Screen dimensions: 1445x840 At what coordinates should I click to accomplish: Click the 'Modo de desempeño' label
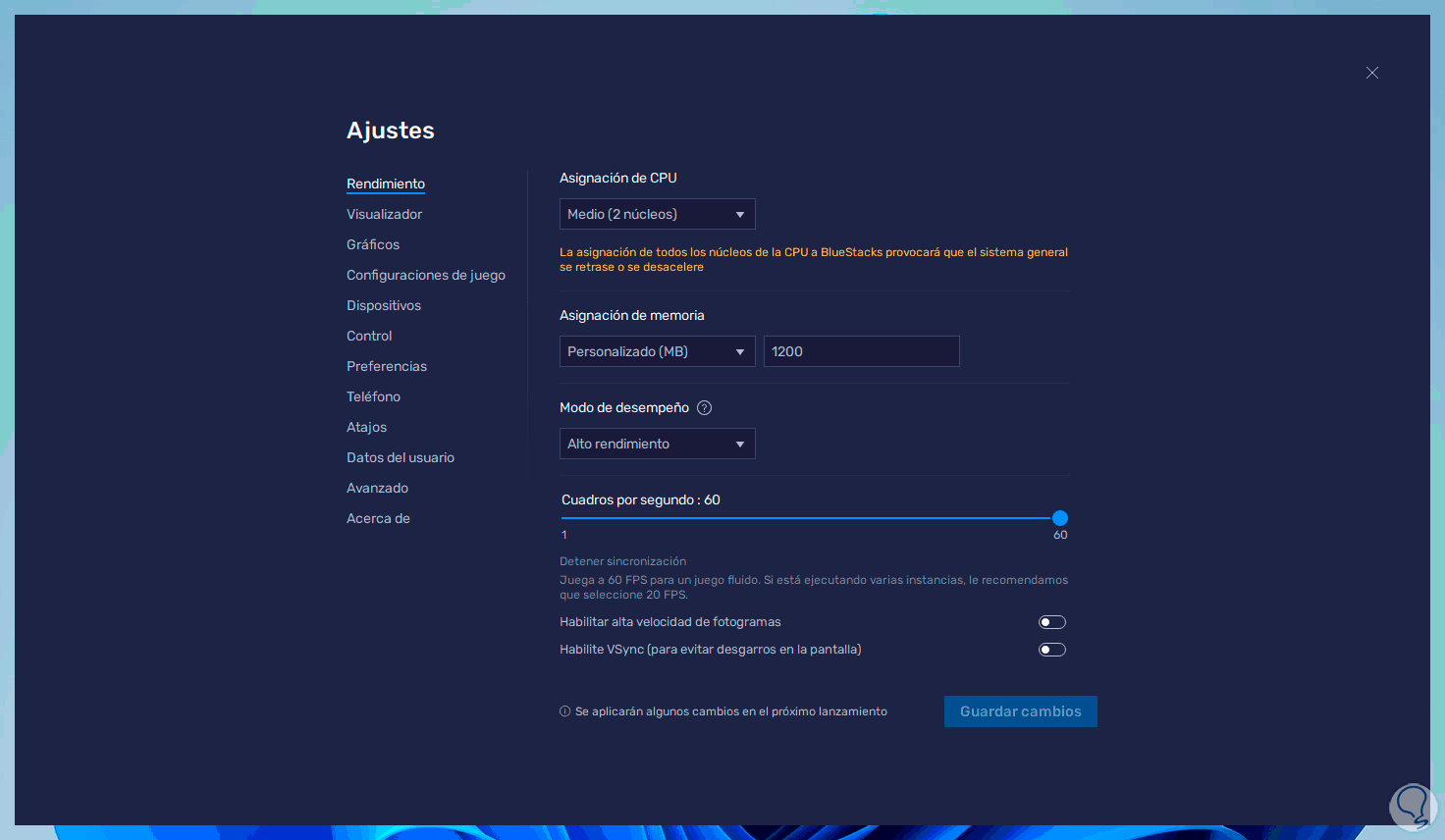(x=624, y=407)
